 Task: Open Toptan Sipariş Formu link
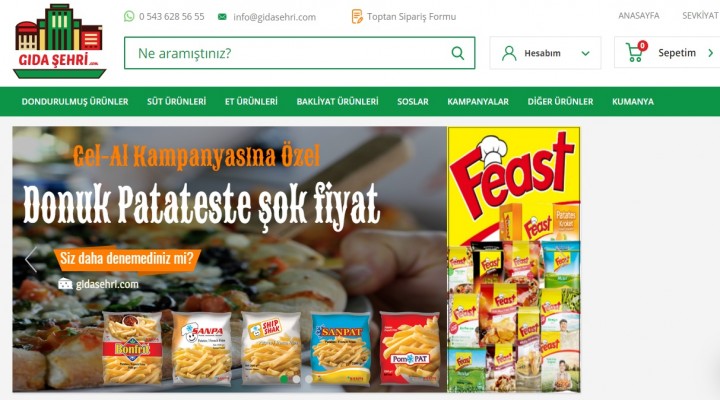tap(411, 17)
